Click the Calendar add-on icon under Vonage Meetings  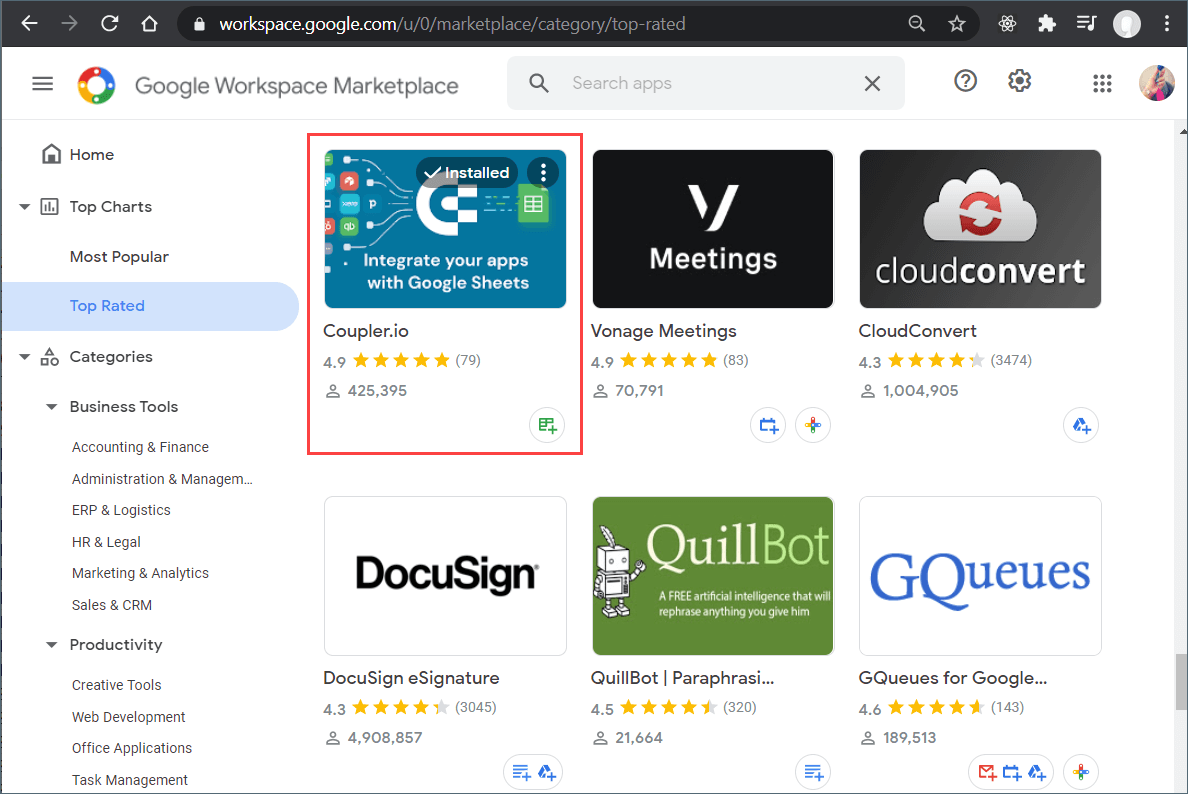(x=768, y=425)
